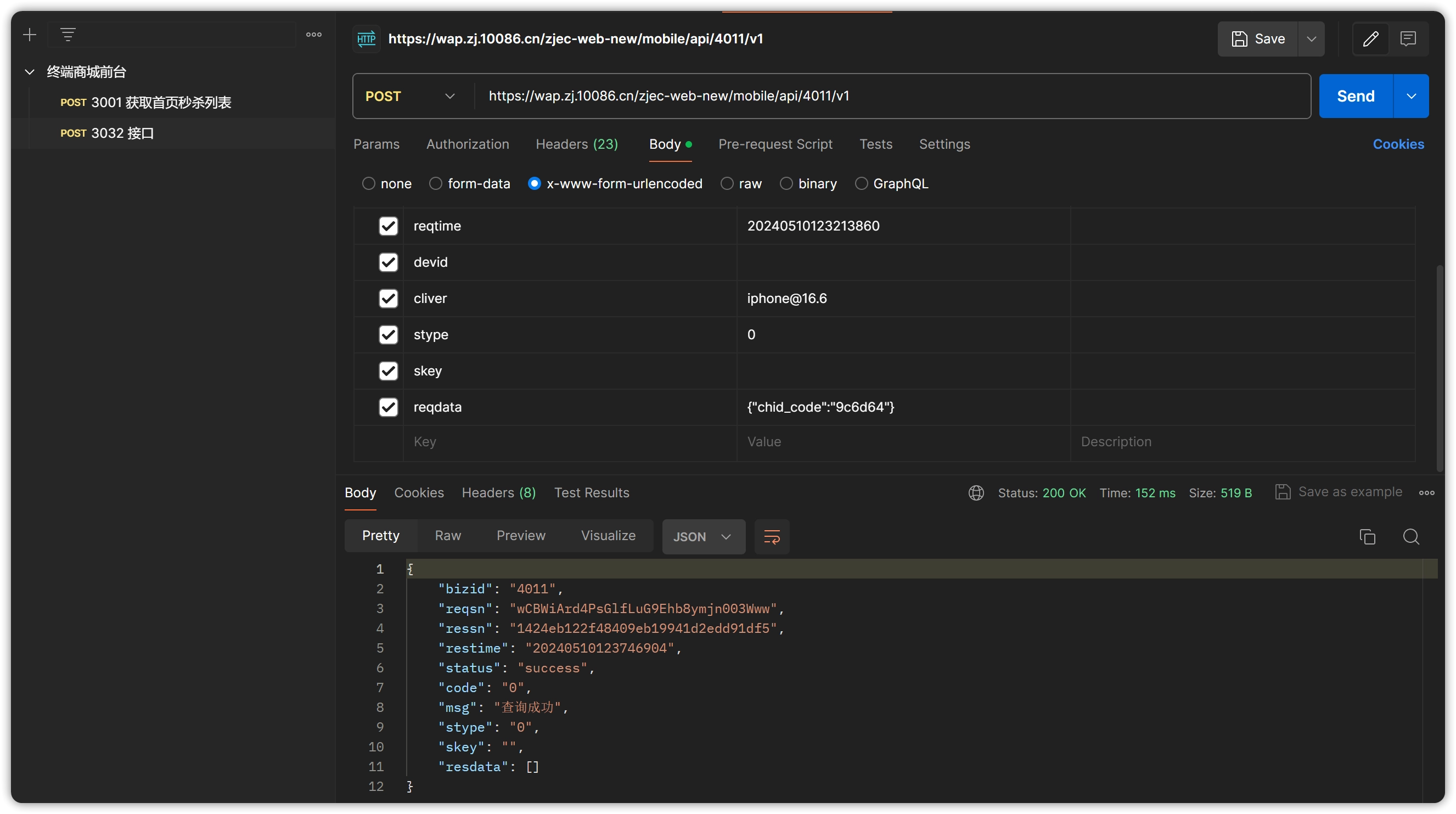Image resolution: width=1456 pixels, height=814 pixels.
Task: Click the empty Description input field
Action: coord(1243,442)
